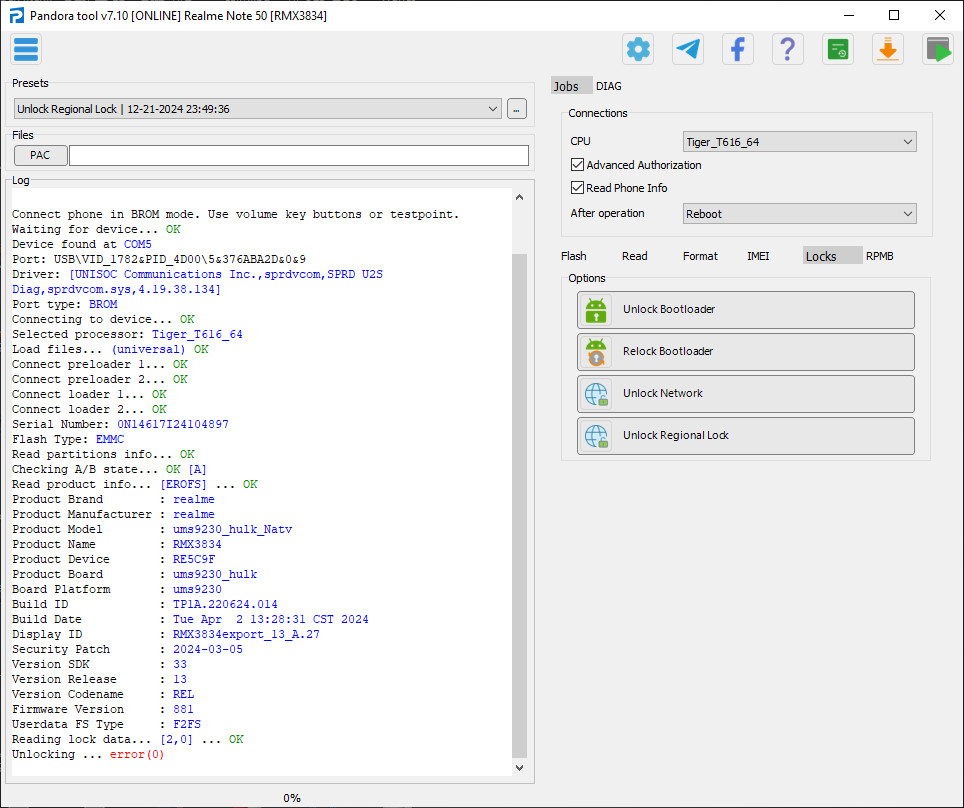Click the Telegram icon

(x=688, y=49)
